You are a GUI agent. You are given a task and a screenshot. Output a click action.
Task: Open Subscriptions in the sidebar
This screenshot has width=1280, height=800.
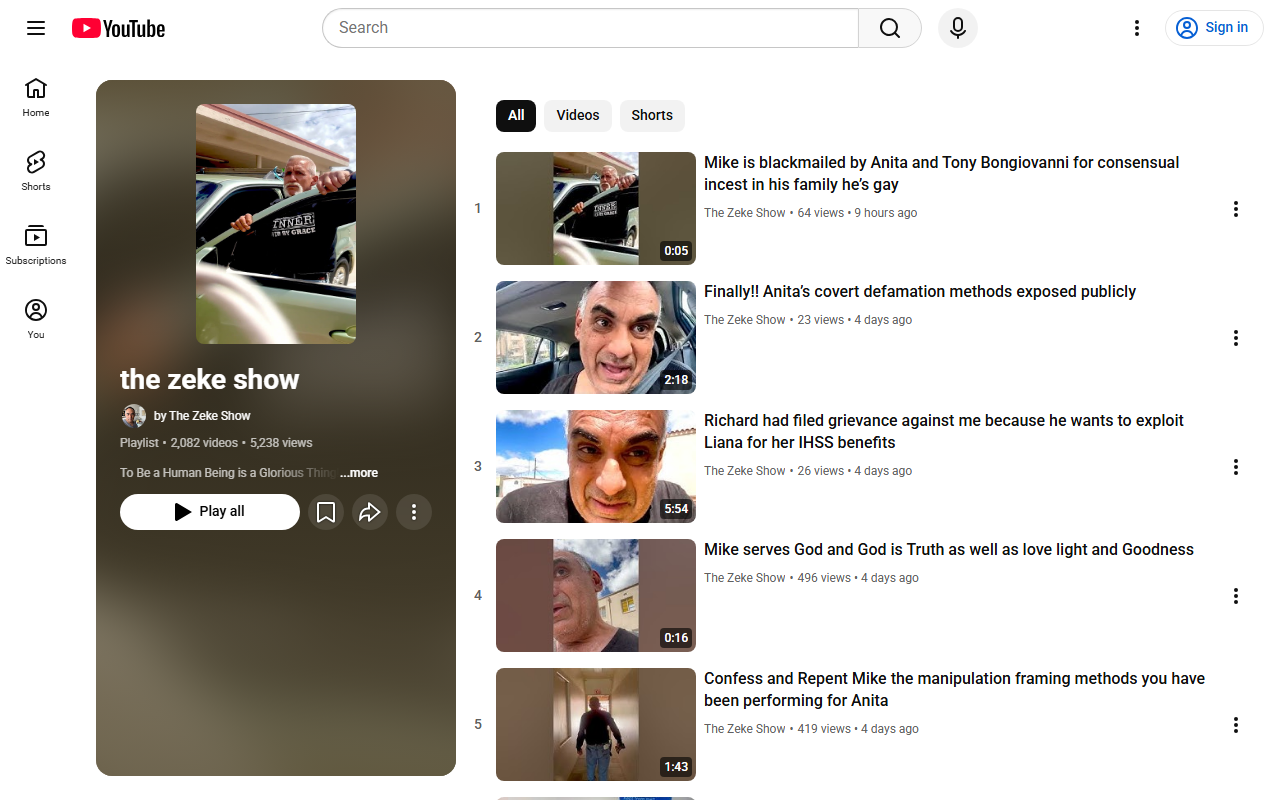36,245
